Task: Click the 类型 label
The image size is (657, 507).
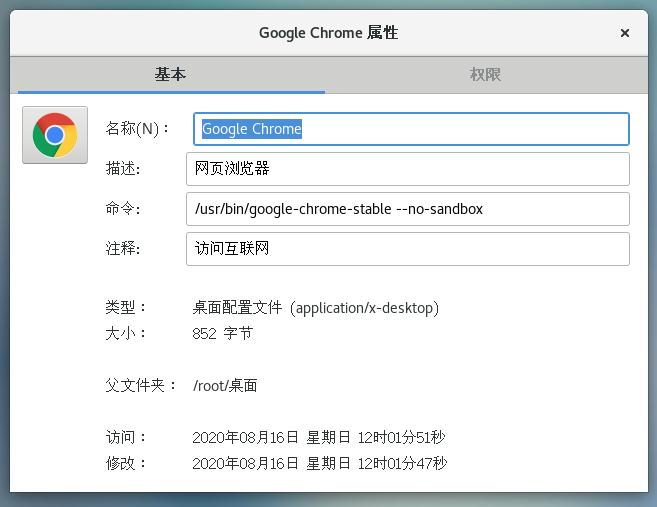Action: (125, 308)
